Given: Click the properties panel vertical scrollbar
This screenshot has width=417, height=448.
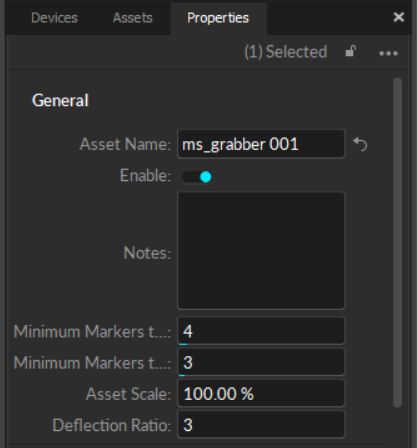Looking at the screenshot, I should 397,242.
